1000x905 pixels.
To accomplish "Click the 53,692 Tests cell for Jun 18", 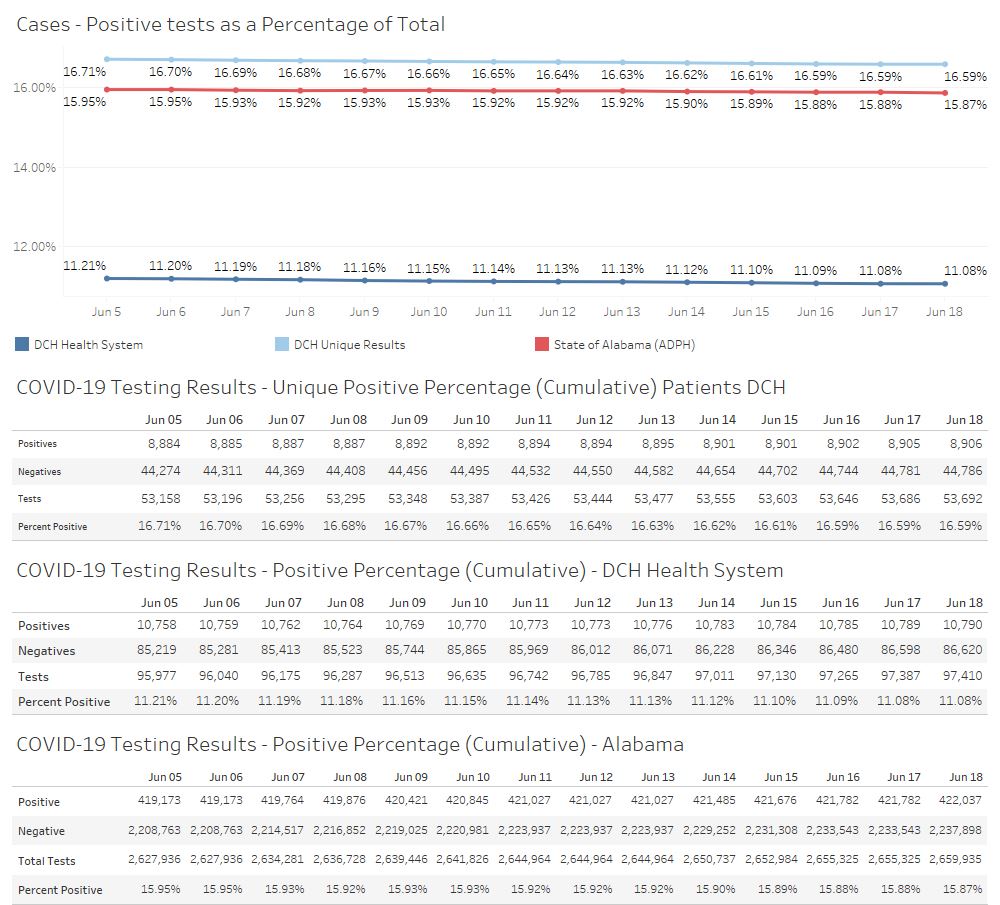I will pyautogui.click(x=962, y=499).
